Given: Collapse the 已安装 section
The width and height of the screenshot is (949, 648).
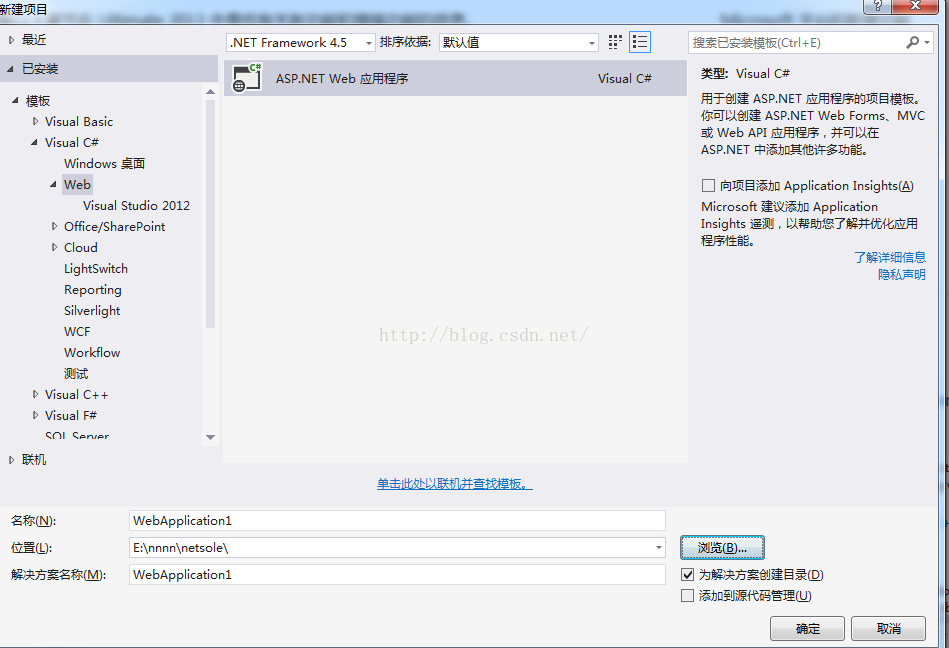Looking at the screenshot, I should pyautogui.click(x=10, y=69).
